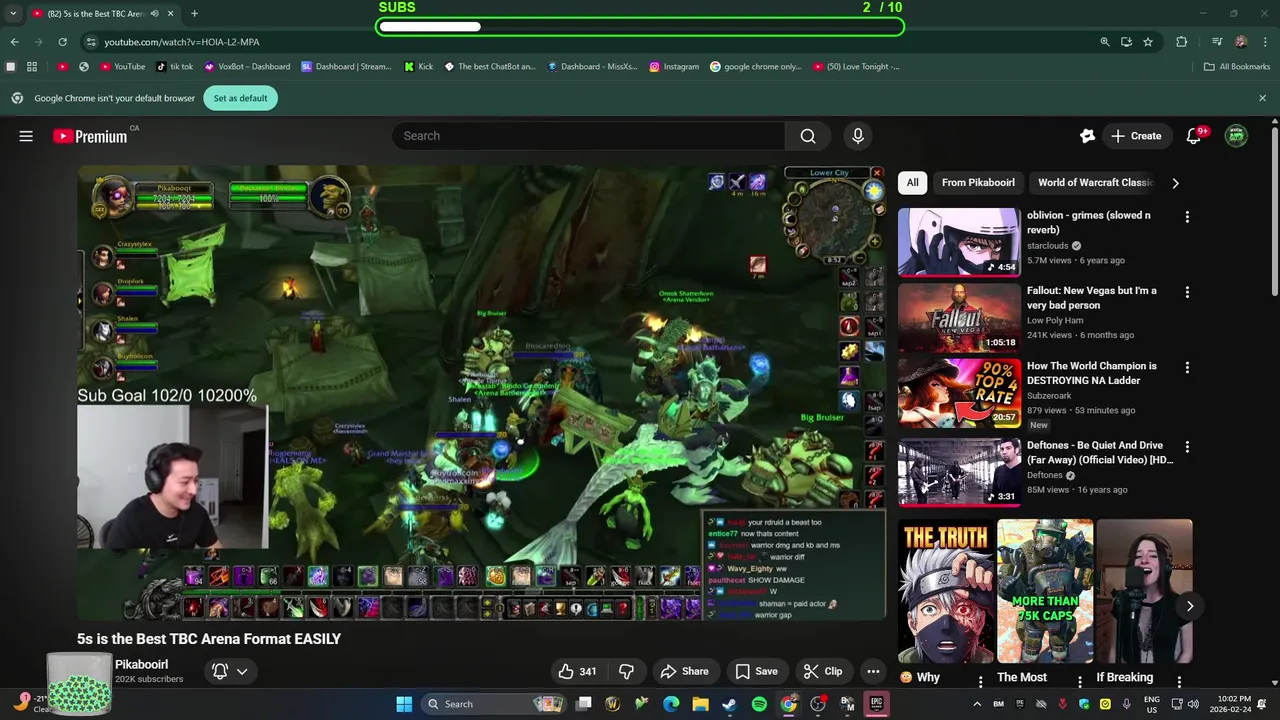Open the Windows Start menu
The height and width of the screenshot is (720, 1280).
(x=404, y=704)
